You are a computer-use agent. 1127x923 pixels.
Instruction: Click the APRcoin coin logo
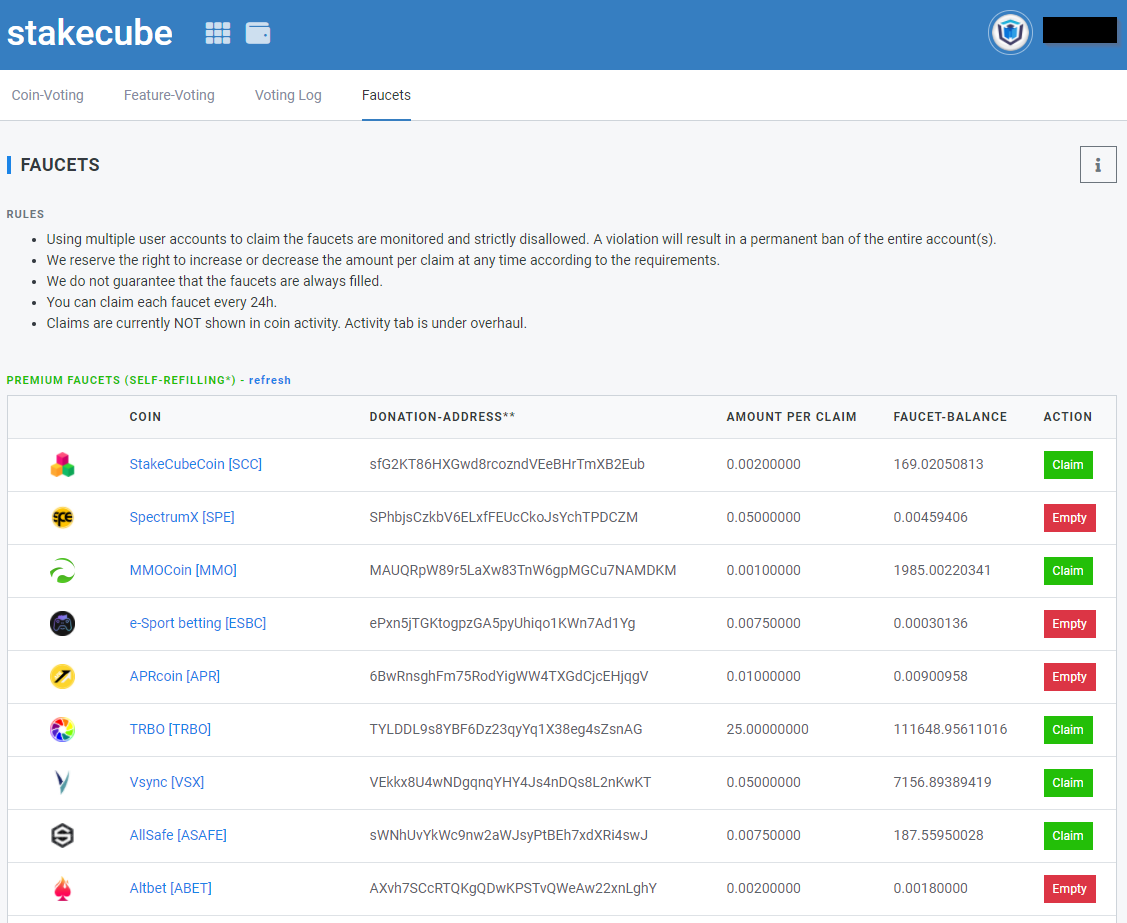[x=63, y=676]
